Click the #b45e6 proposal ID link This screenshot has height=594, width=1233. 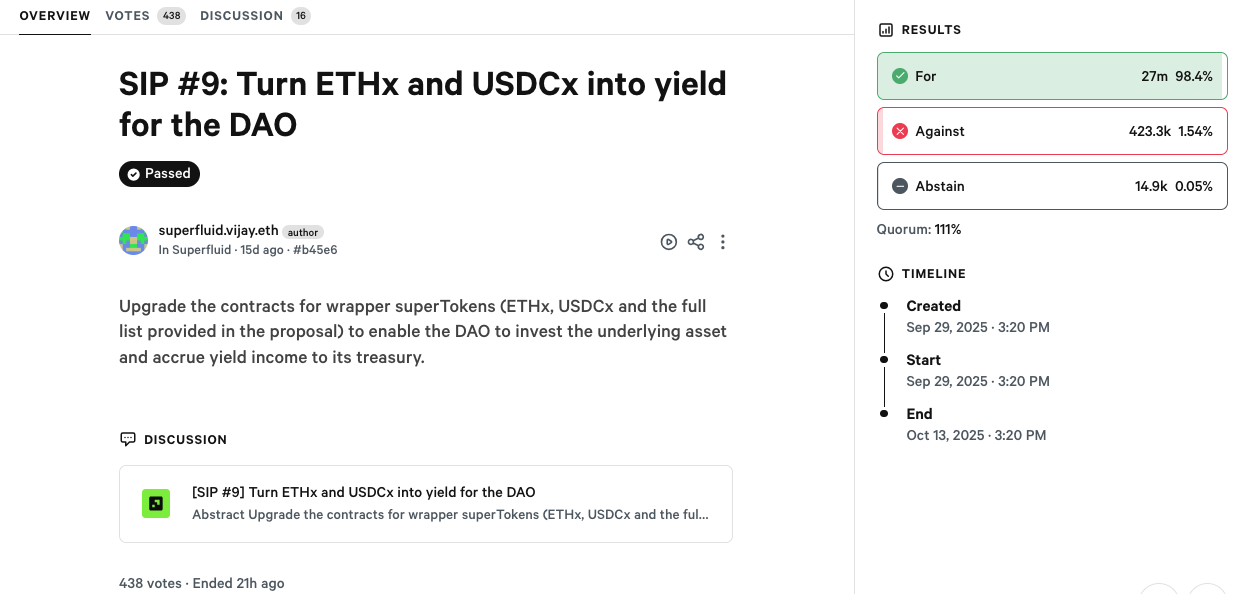(315, 250)
